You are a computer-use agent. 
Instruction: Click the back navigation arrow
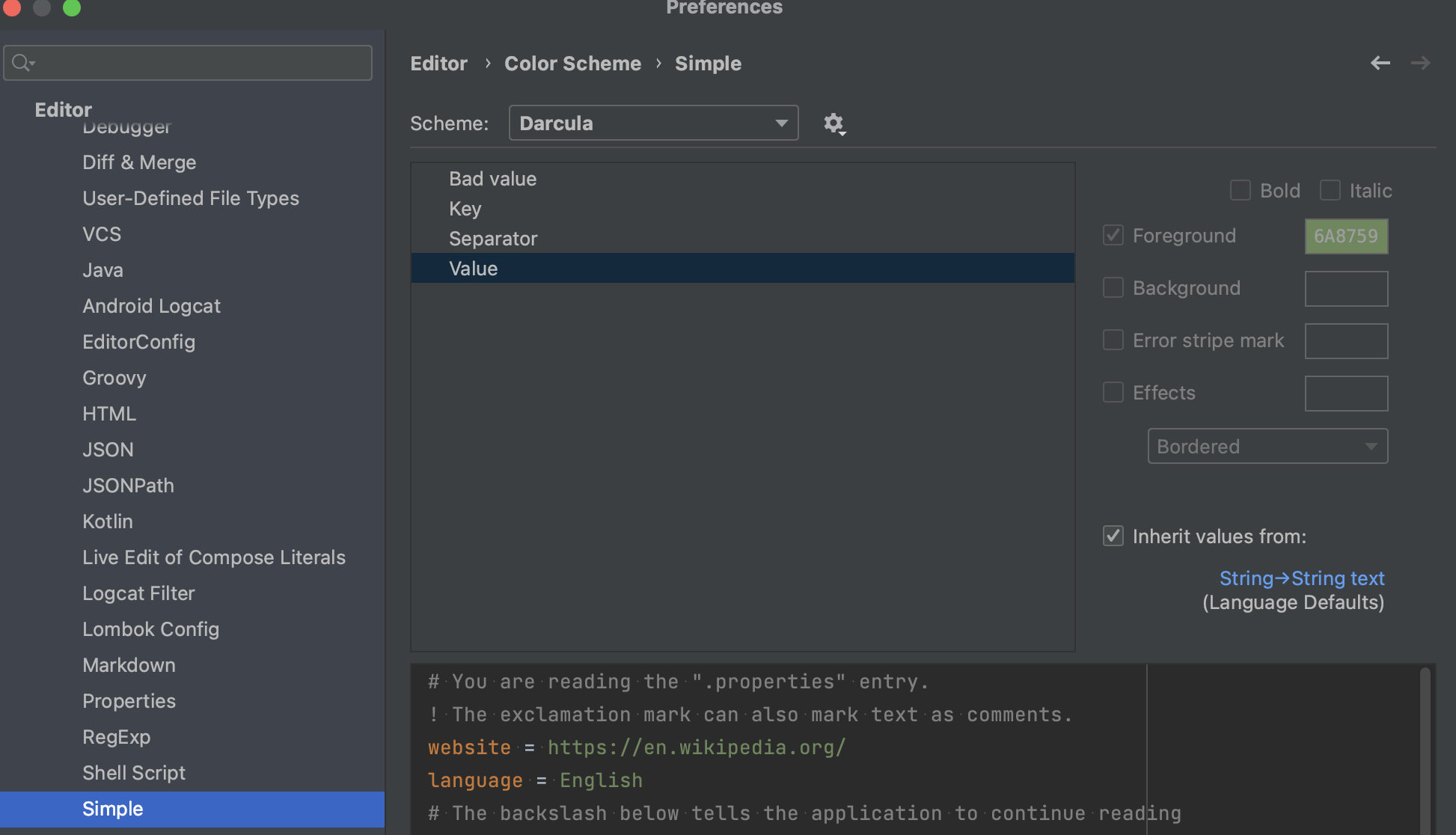pos(1380,63)
